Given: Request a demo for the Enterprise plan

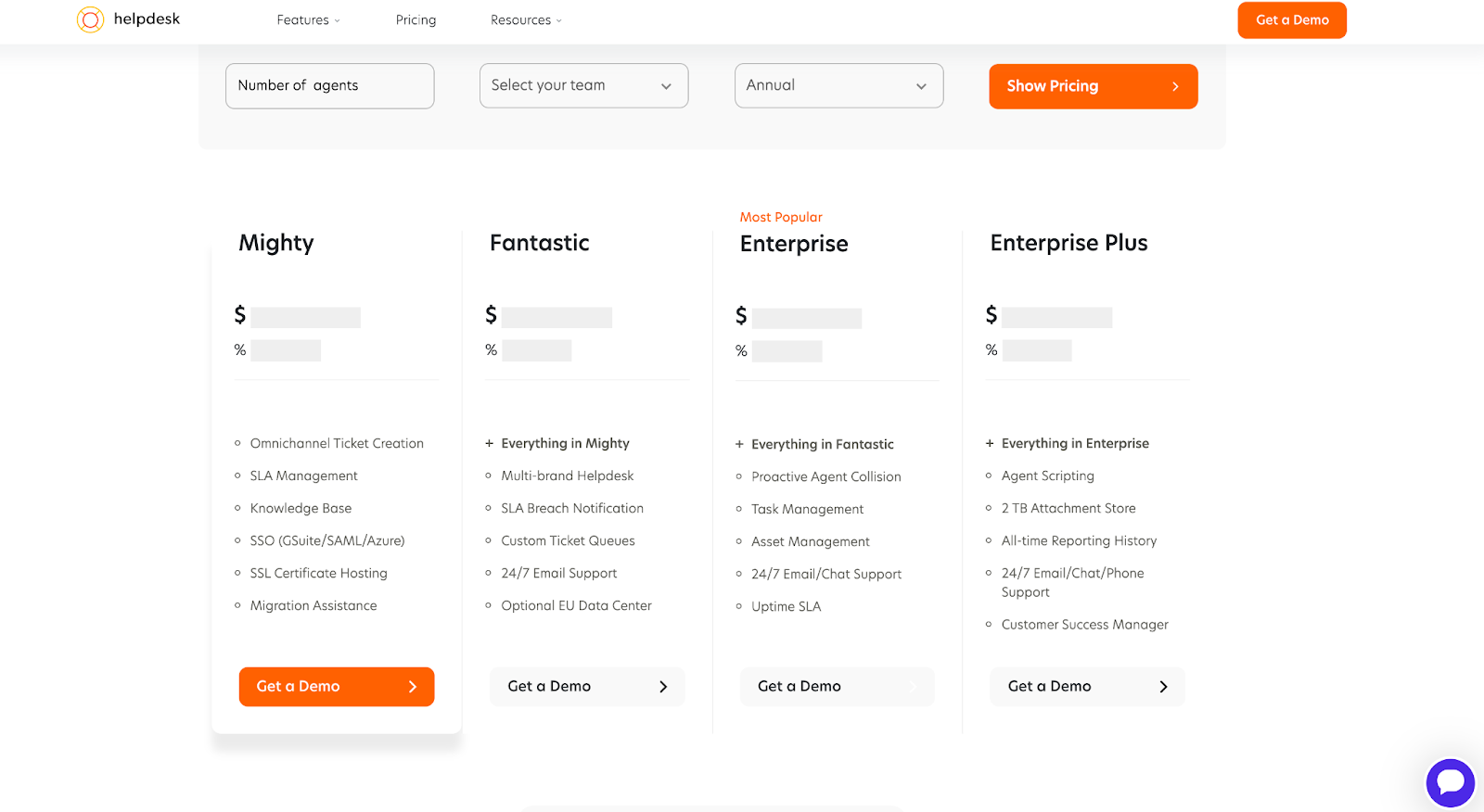Looking at the screenshot, I should click(838, 687).
